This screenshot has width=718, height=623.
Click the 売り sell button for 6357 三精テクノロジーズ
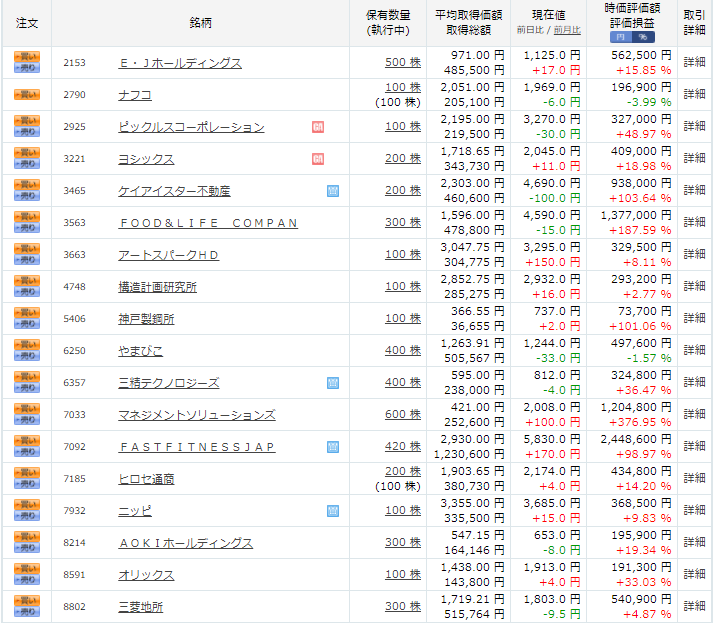(27, 388)
